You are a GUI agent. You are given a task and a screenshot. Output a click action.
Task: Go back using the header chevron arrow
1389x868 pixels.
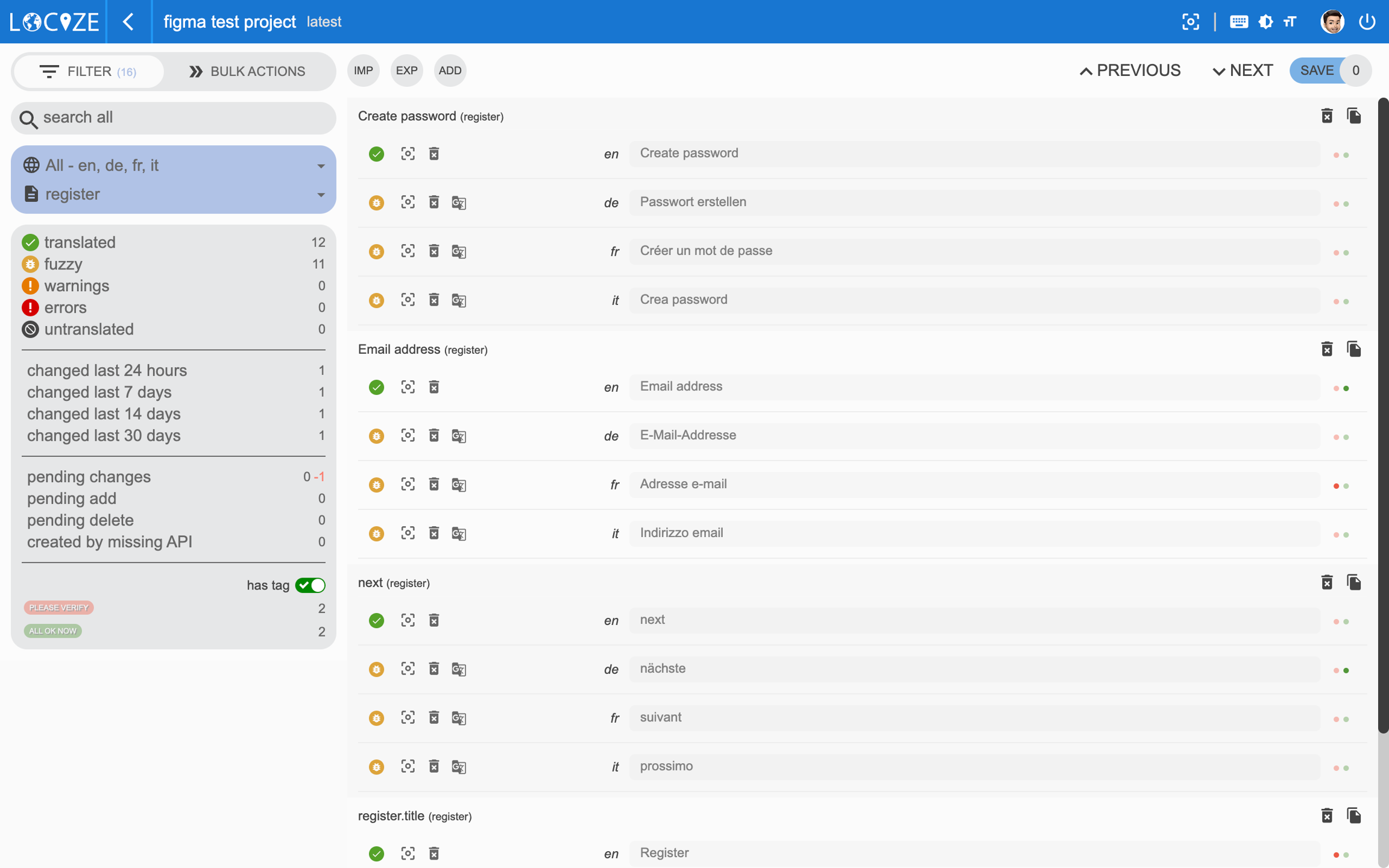point(128,22)
